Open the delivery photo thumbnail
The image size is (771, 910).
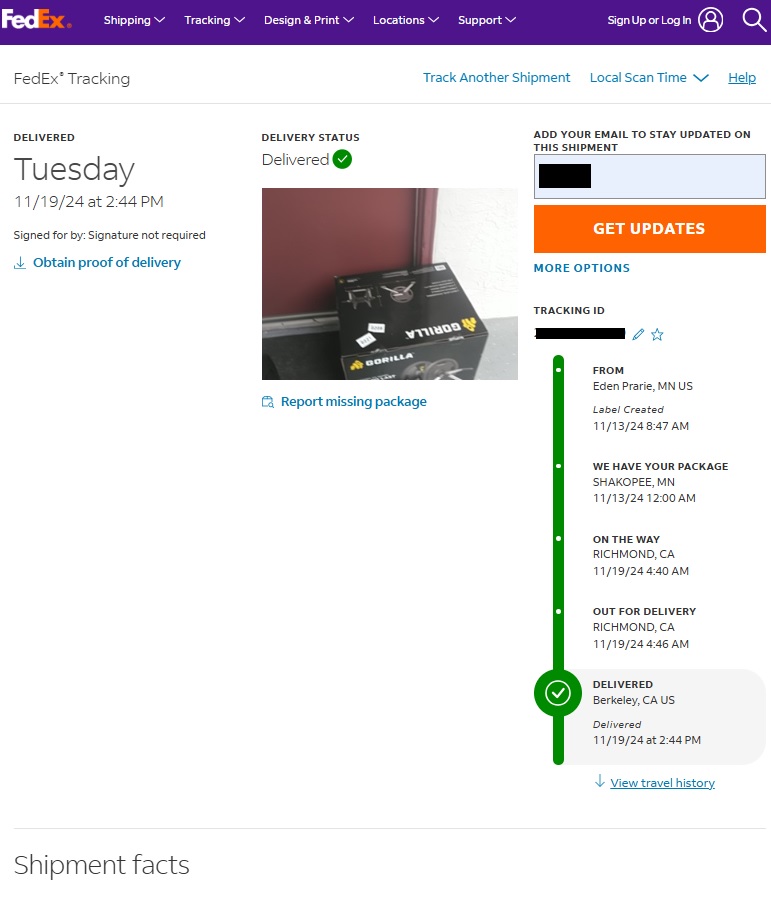[390, 284]
